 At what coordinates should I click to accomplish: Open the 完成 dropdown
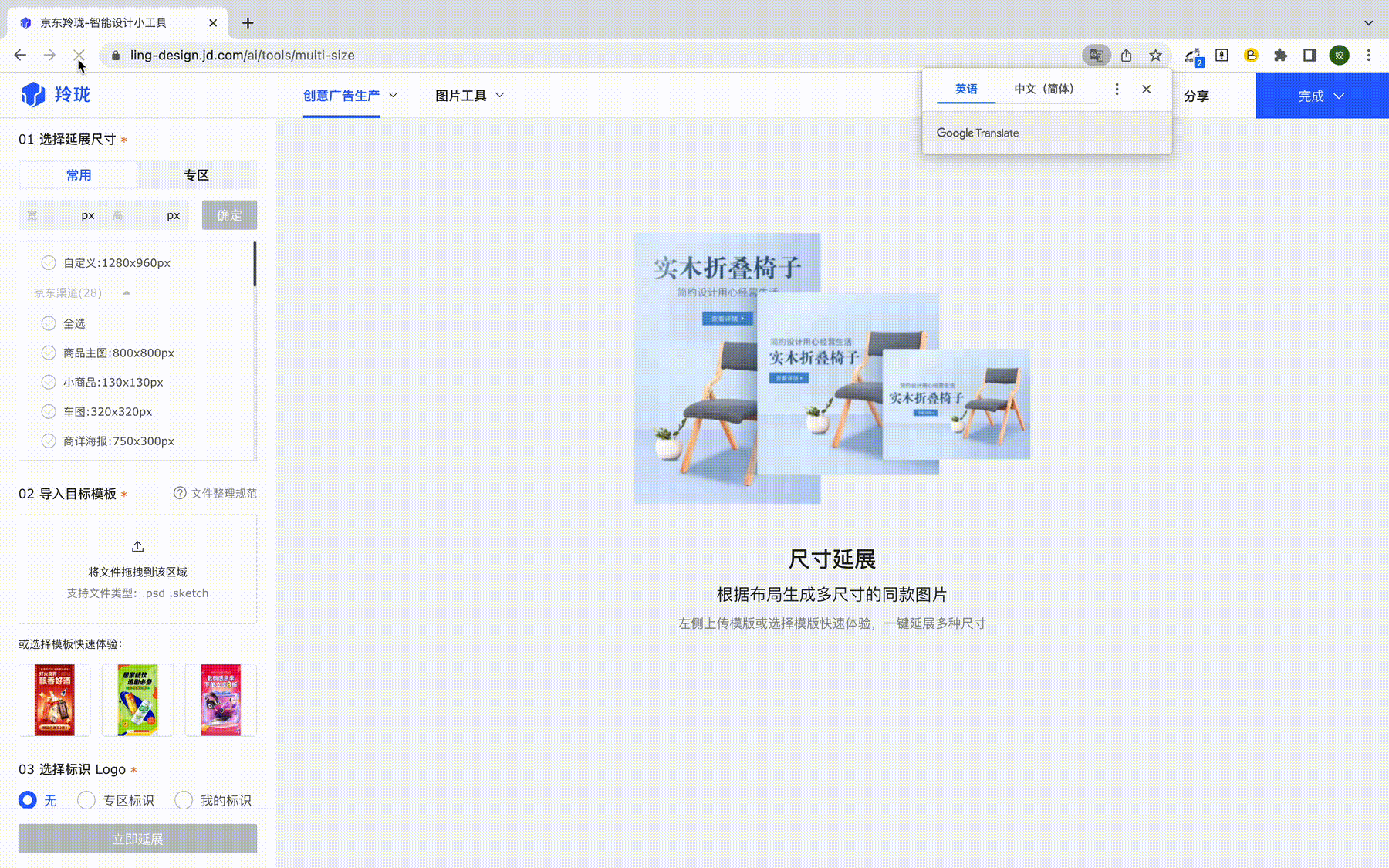tap(1321, 96)
